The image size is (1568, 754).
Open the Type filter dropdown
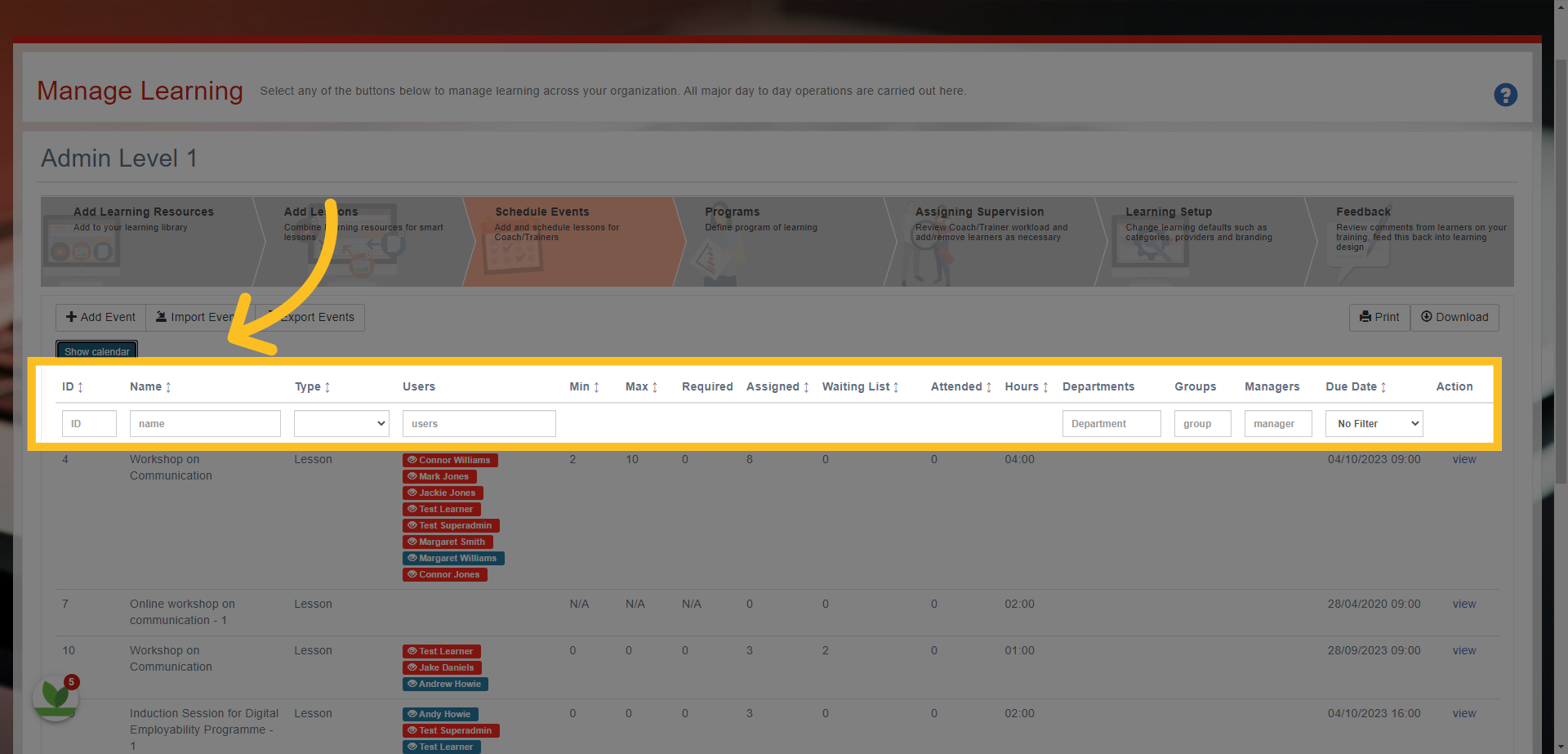tap(341, 423)
